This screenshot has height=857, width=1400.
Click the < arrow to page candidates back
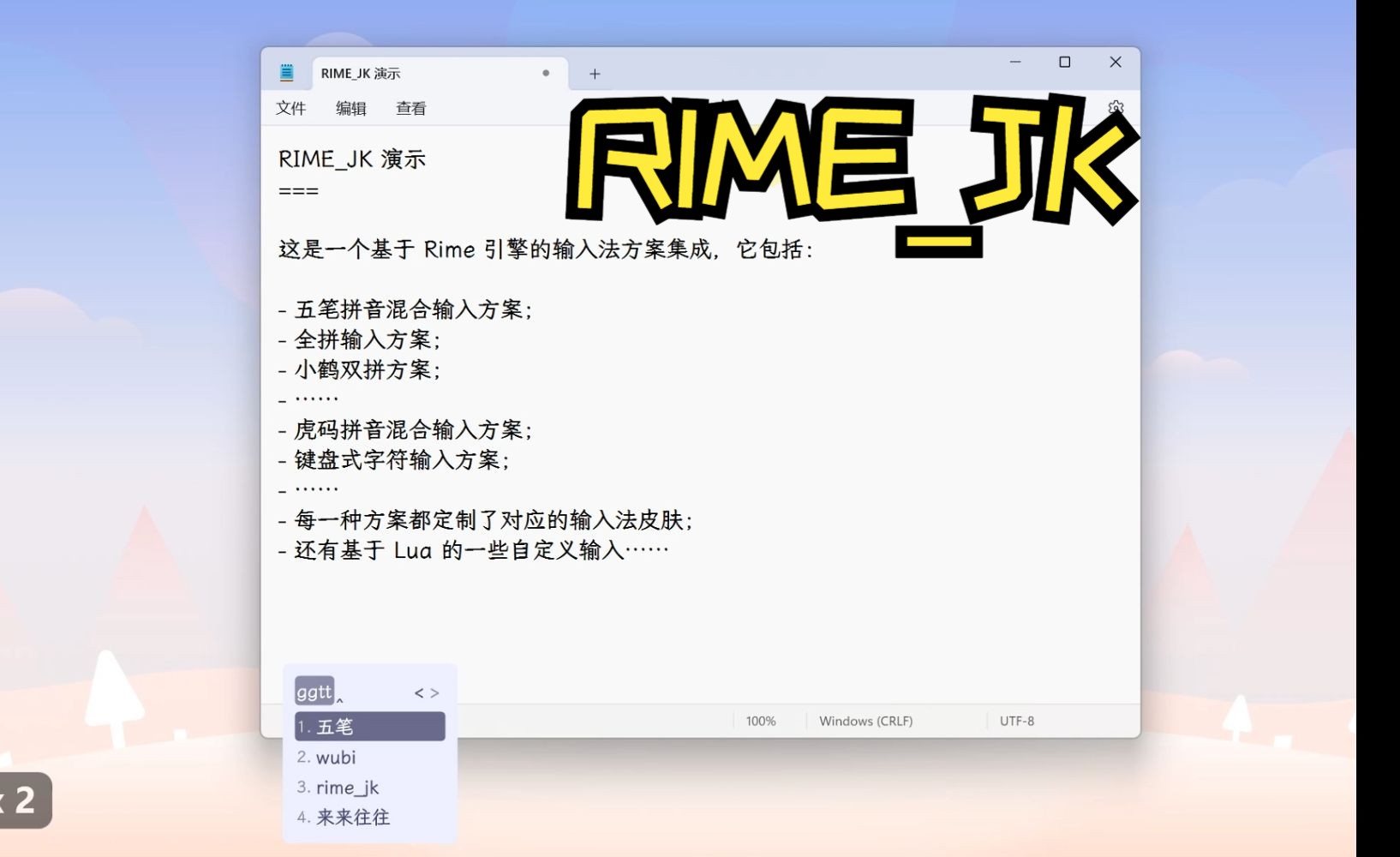pyautogui.click(x=417, y=692)
